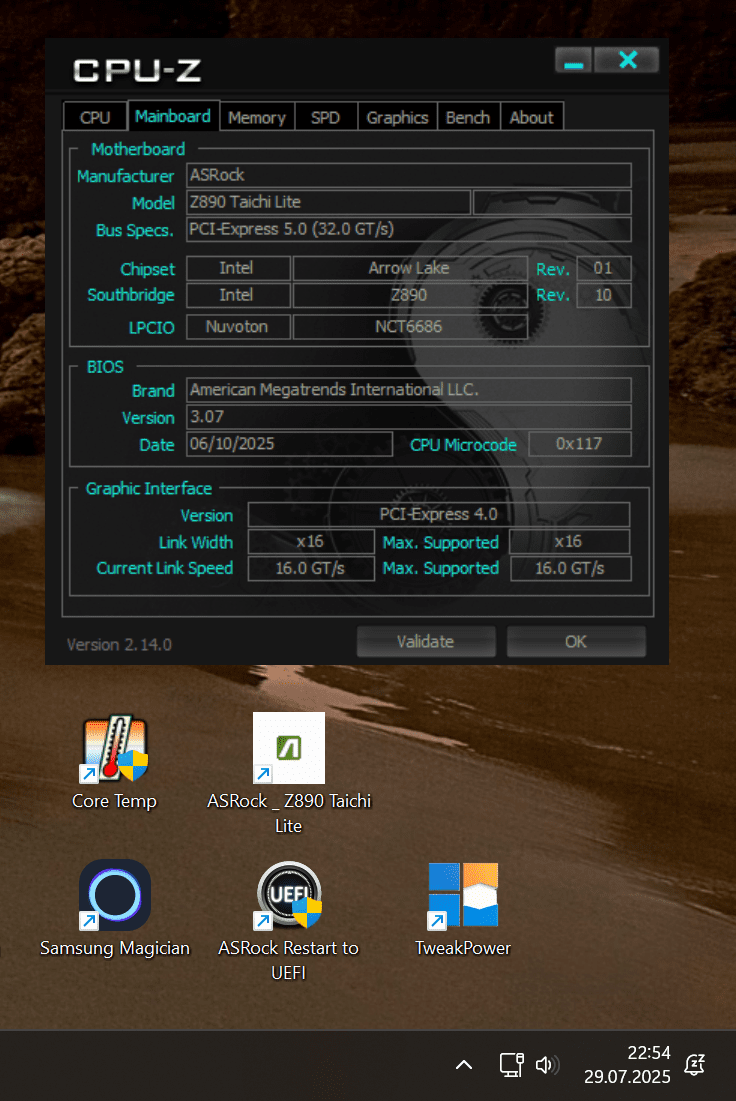Click the Southbridge Z890 value
This screenshot has height=1101, width=736.
click(409, 295)
